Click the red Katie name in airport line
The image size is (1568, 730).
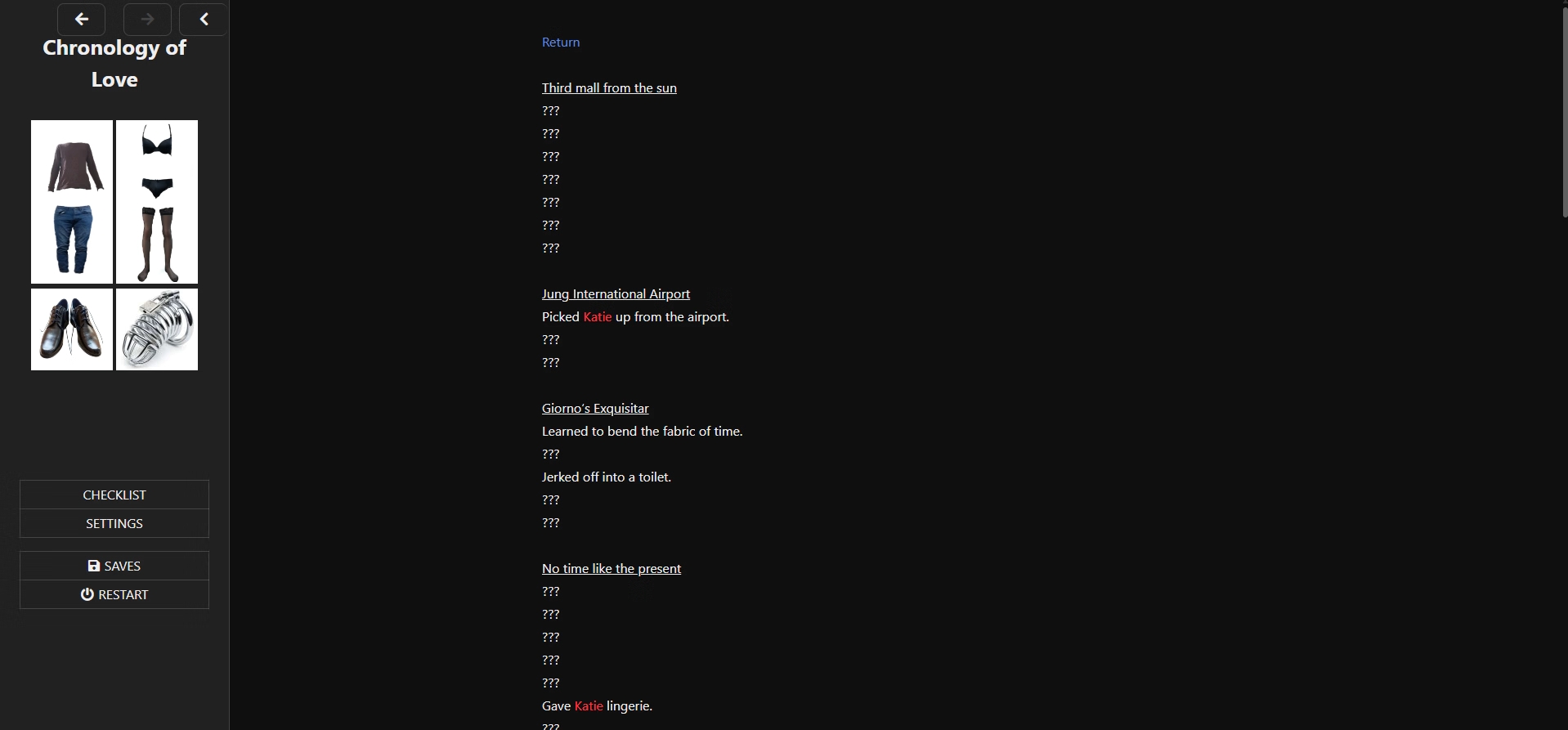(x=598, y=317)
